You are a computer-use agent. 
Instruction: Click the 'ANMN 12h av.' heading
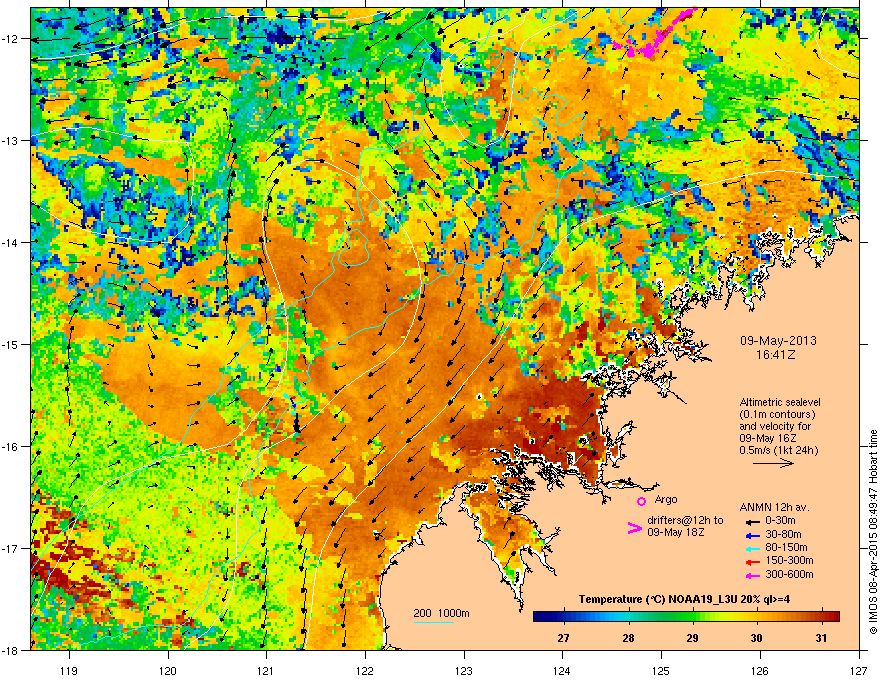(774, 508)
